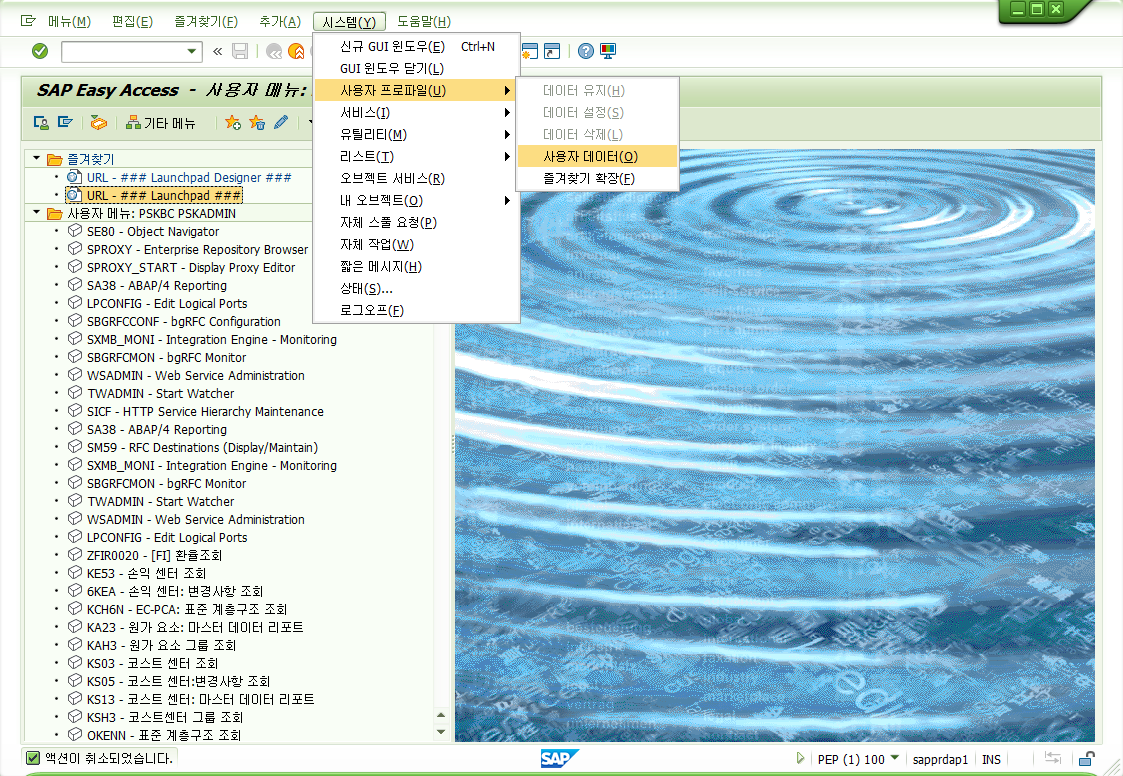Select 사용자 데이터 in the submenu
Screen dimensions: 1123x776
click(590, 156)
